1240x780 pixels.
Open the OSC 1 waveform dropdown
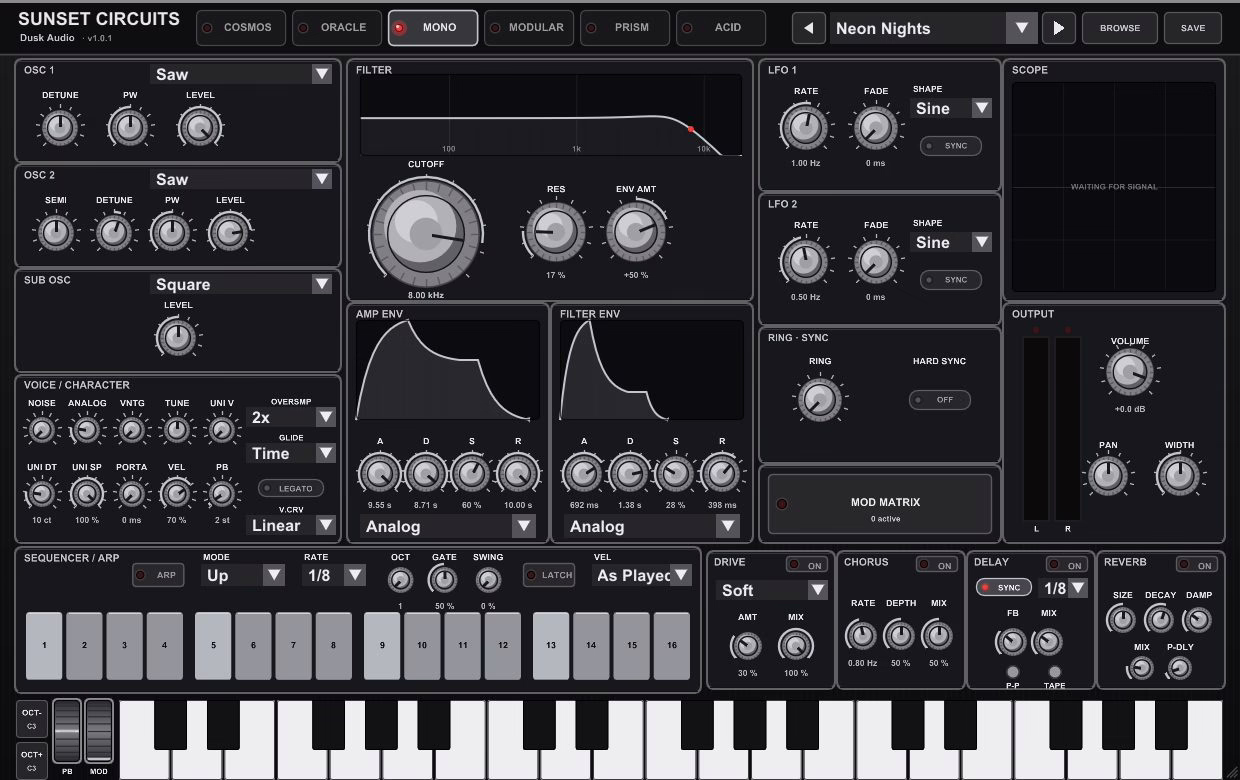click(241, 74)
